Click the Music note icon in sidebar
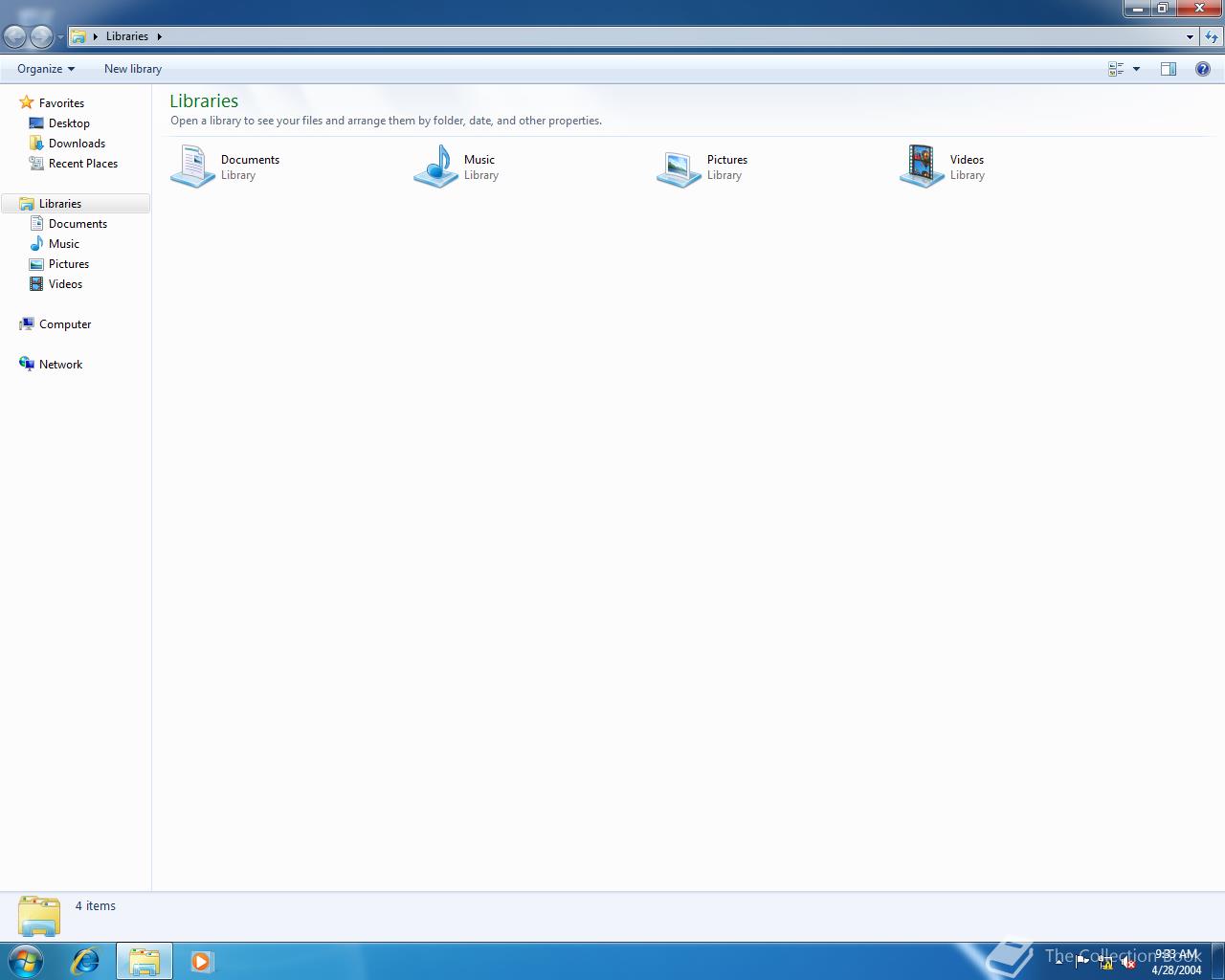The height and width of the screenshot is (980, 1225). click(x=36, y=243)
